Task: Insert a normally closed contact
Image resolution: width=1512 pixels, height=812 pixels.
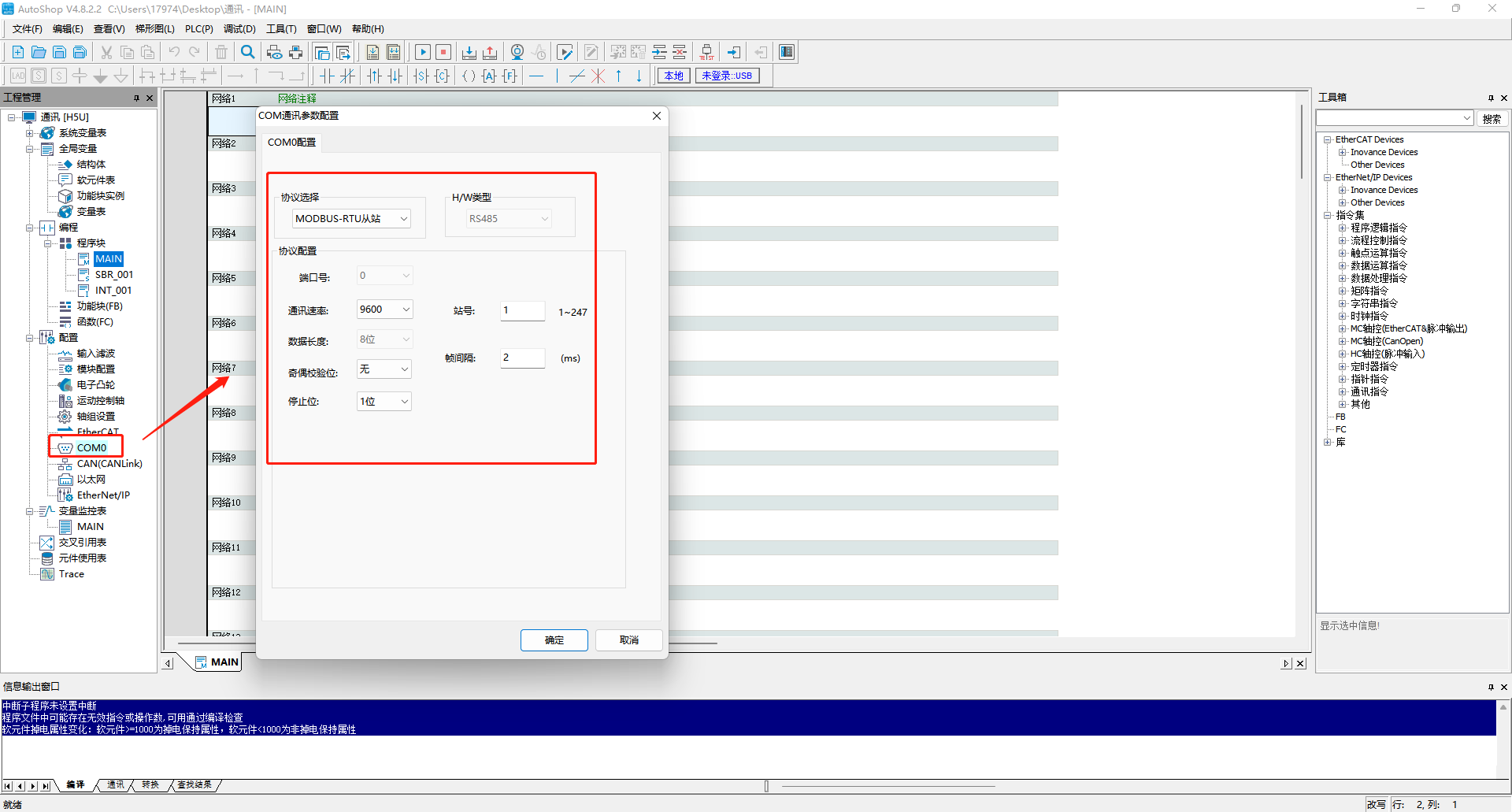Action: [347, 76]
